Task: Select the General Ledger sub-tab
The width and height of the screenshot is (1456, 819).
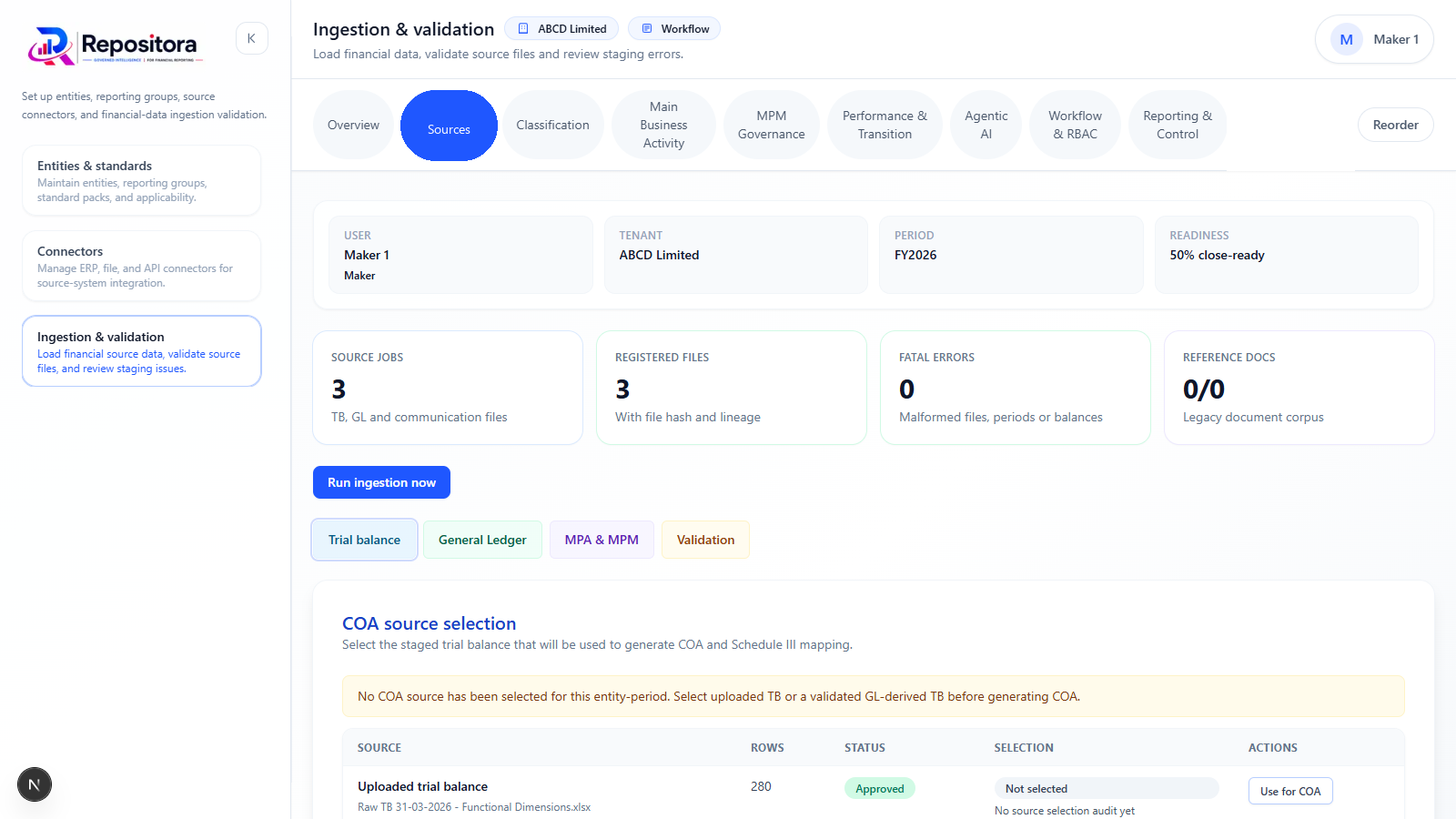Action: 482,540
